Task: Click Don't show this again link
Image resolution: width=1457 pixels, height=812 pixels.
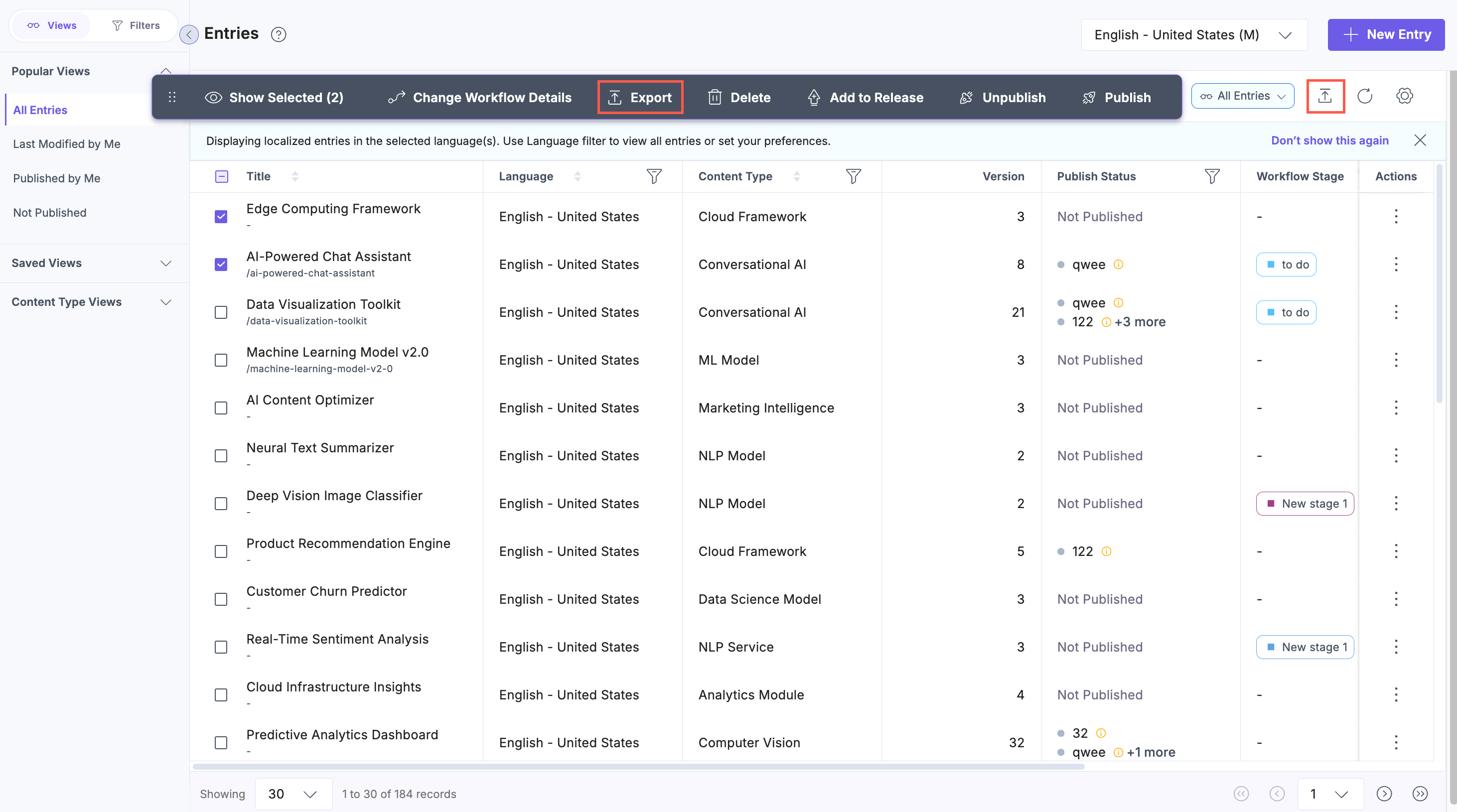Action: pos(1330,140)
